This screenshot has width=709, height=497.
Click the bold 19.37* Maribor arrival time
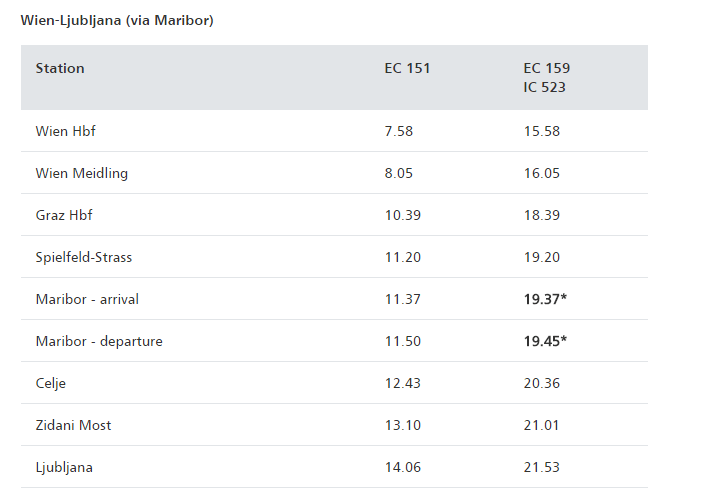[545, 299]
